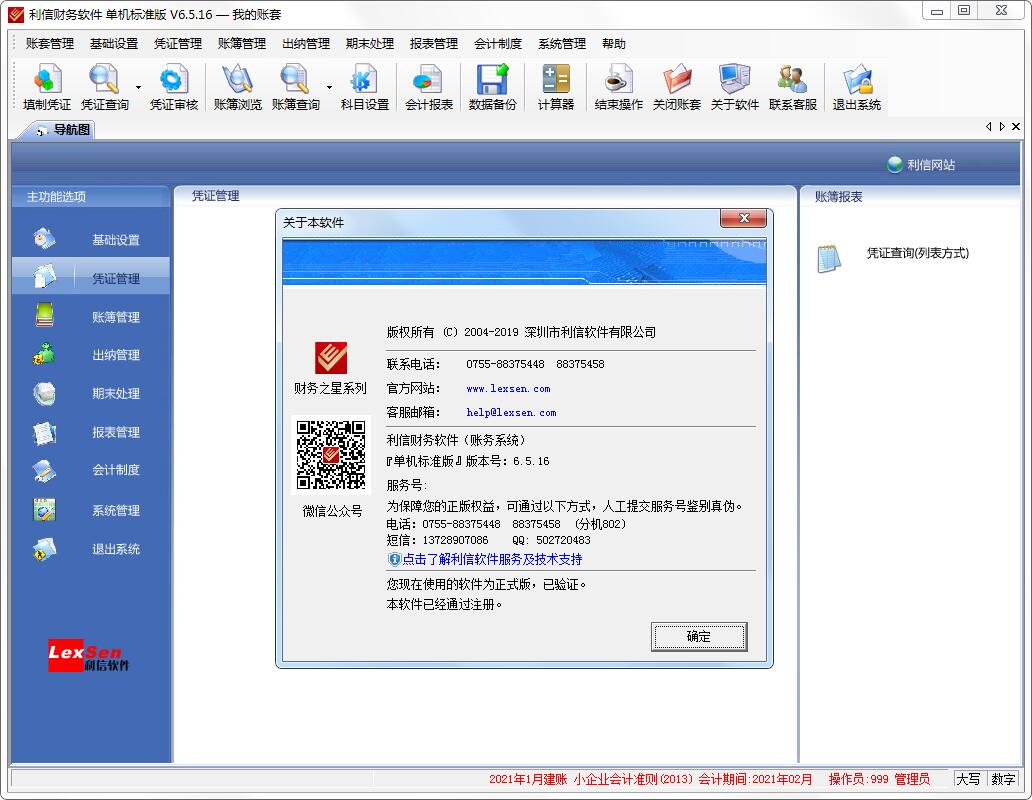This screenshot has width=1032, height=800.
Task: Open 系统管理 sidebar item
Action: click(x=91, y=510)
